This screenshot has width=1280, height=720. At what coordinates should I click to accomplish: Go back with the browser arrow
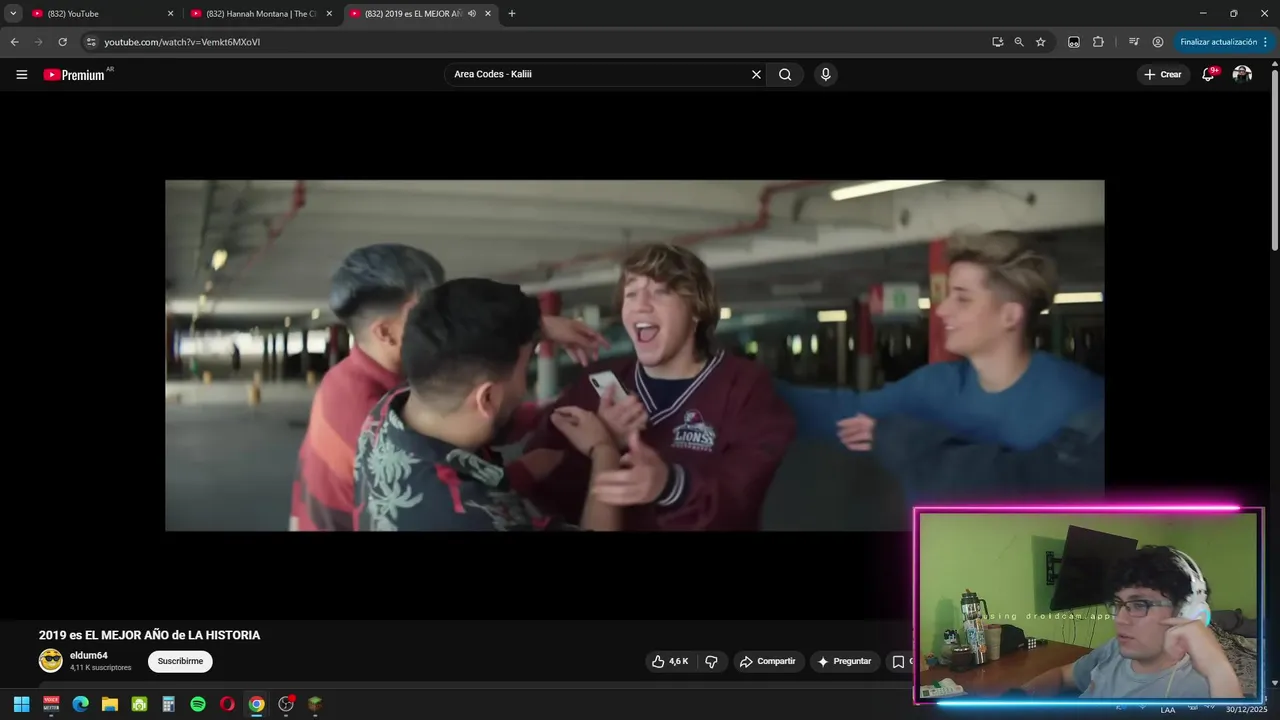(14, 42)
